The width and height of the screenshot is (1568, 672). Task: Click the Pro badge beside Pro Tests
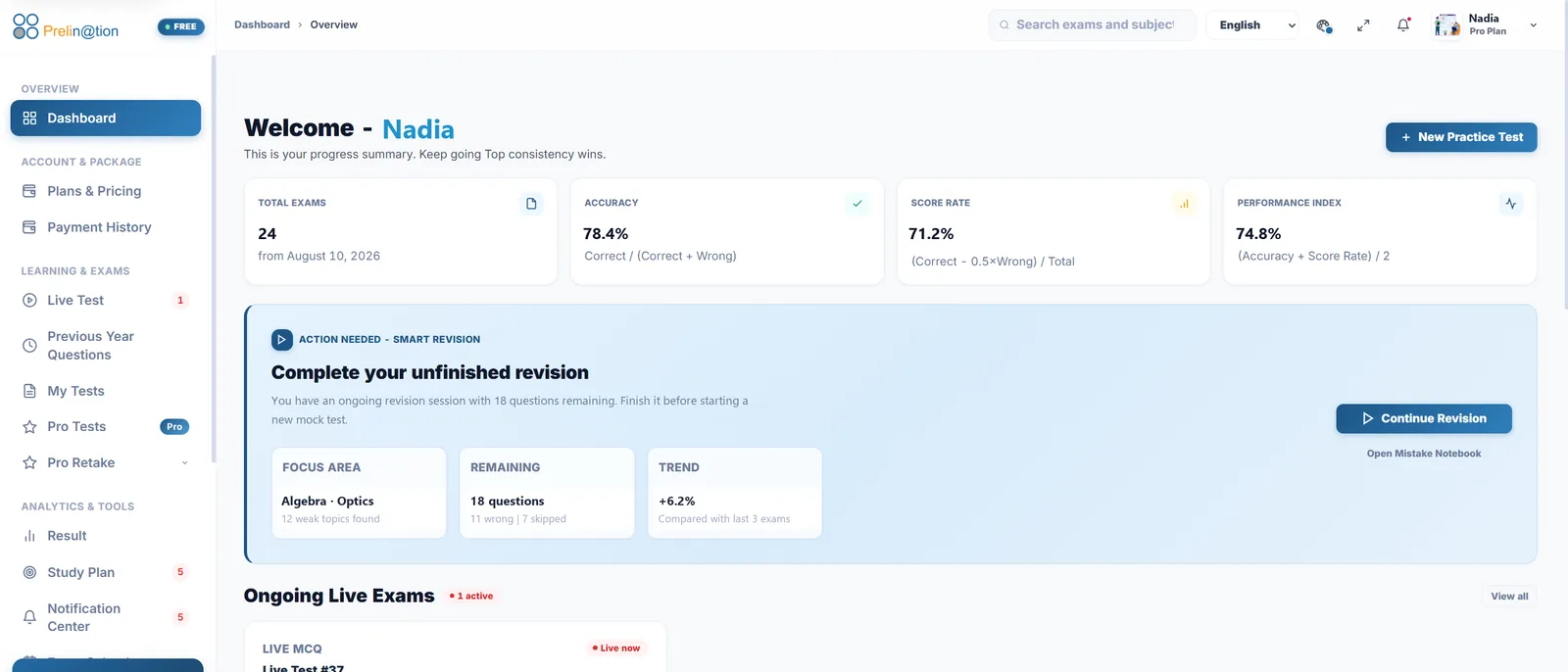click(174, 427)
